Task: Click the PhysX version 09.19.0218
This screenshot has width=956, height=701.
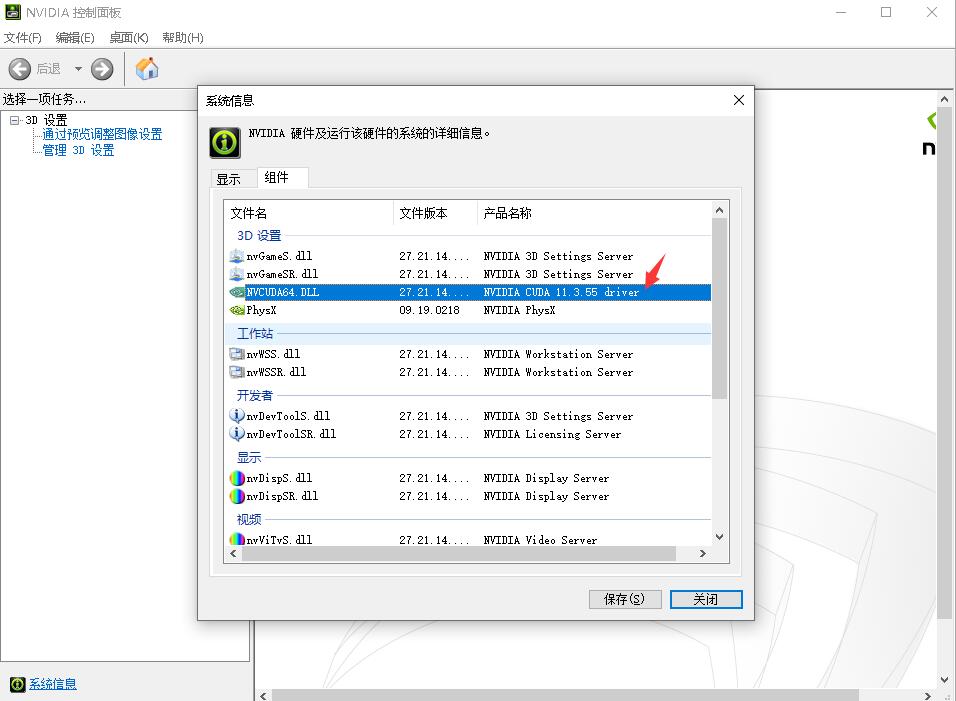Action: [430, 310]
